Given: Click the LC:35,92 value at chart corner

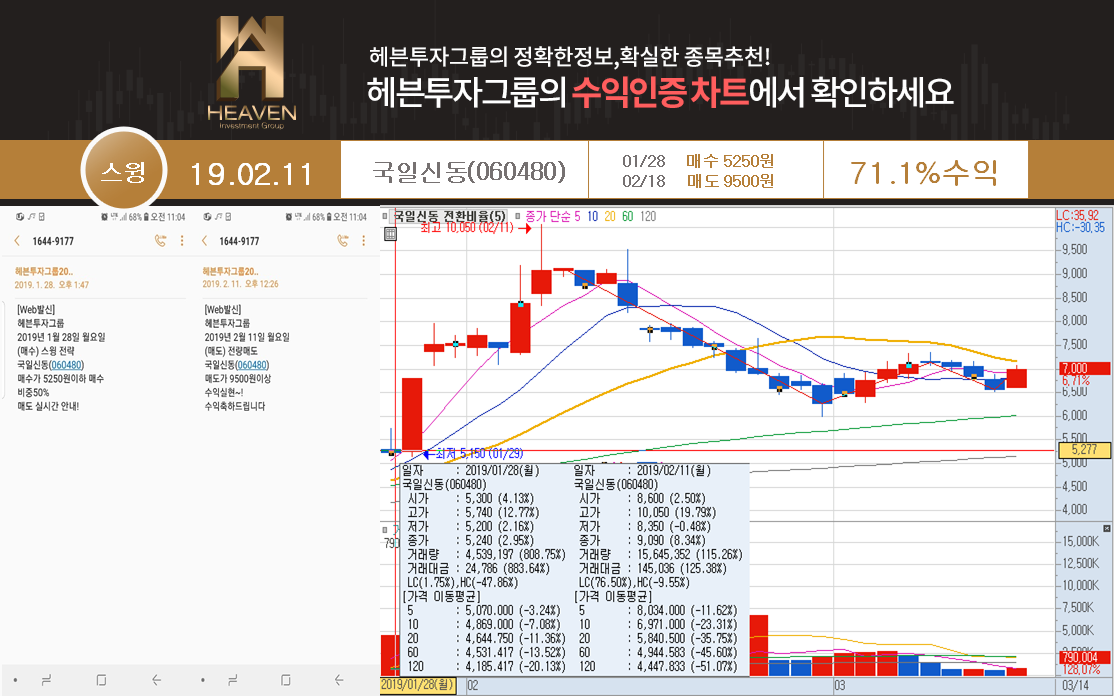Looking at the screenshot, I should 1077,215.
